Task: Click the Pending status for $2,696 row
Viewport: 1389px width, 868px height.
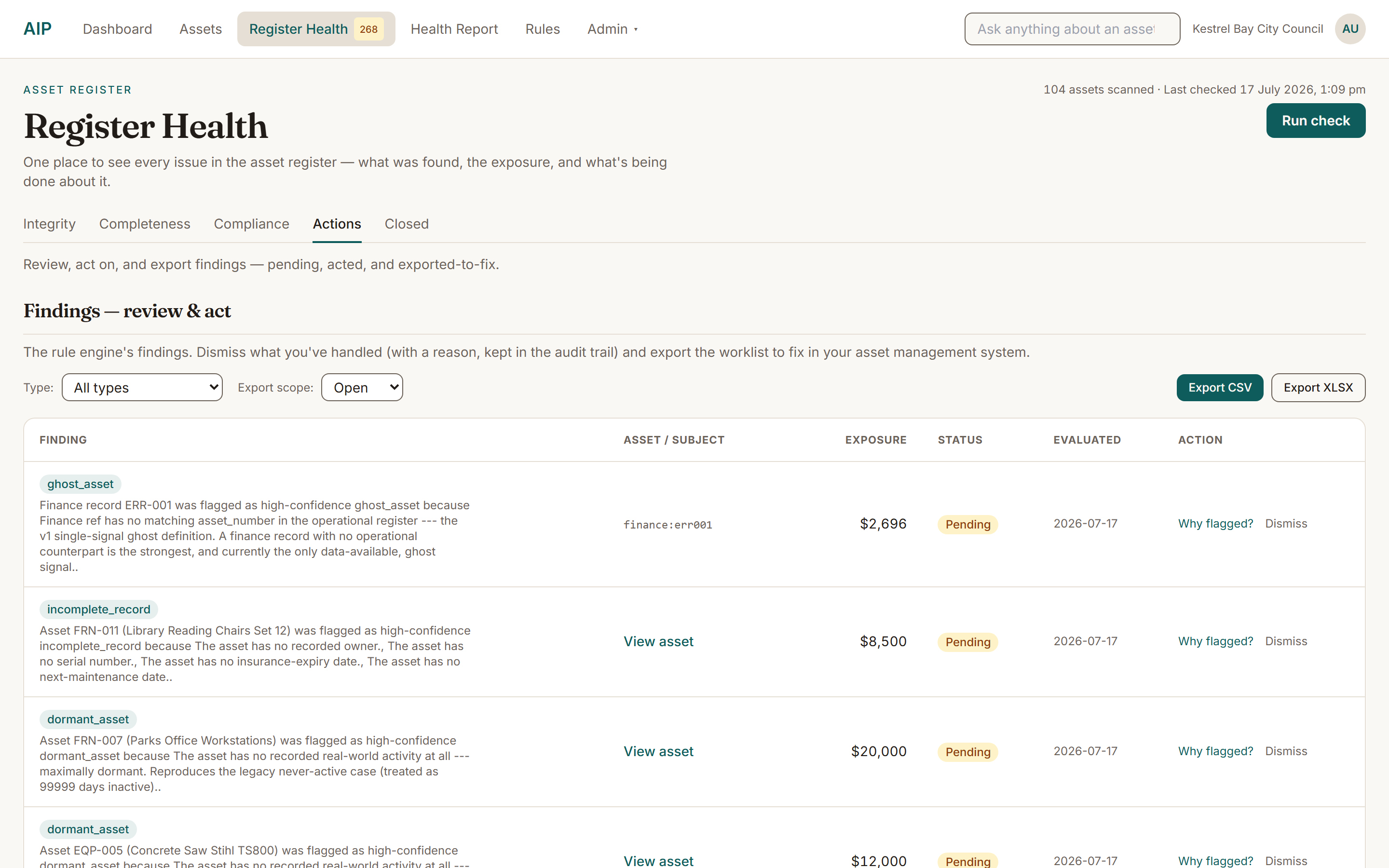Action: pyautogui.click(x=967, y=524)
